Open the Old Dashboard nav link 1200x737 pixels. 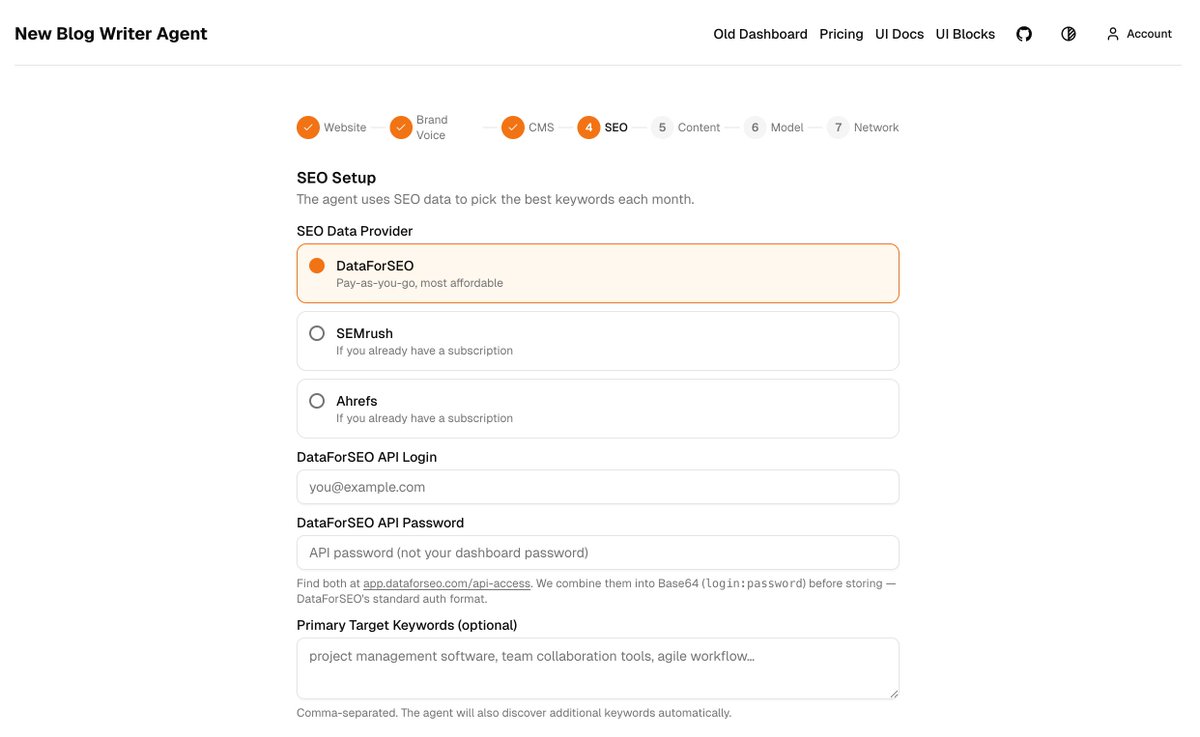click(x=760, y=34)
